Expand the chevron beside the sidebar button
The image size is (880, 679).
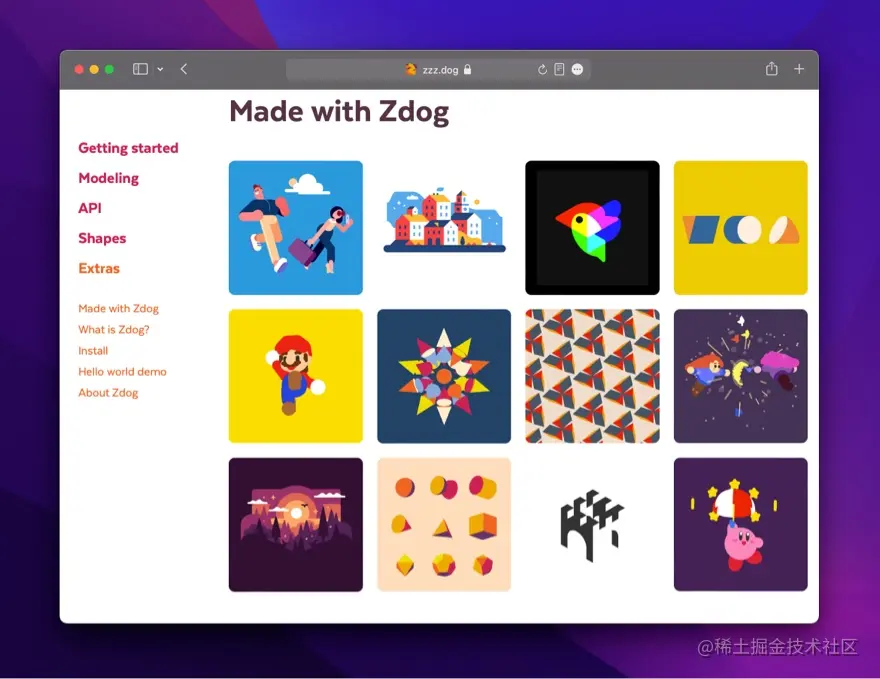click(x=159, y=69)
